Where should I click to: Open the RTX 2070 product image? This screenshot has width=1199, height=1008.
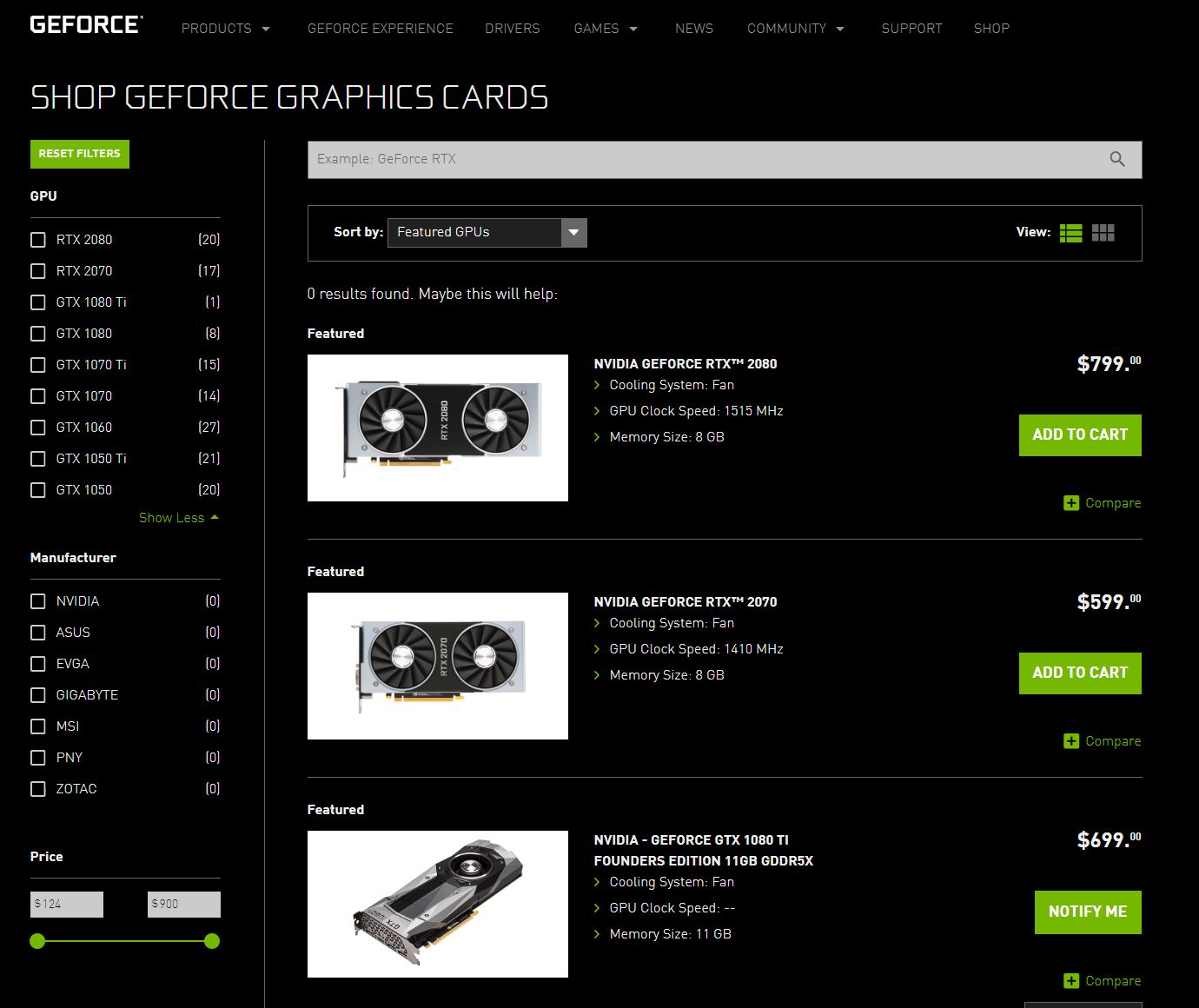click(x=438, y=666)
